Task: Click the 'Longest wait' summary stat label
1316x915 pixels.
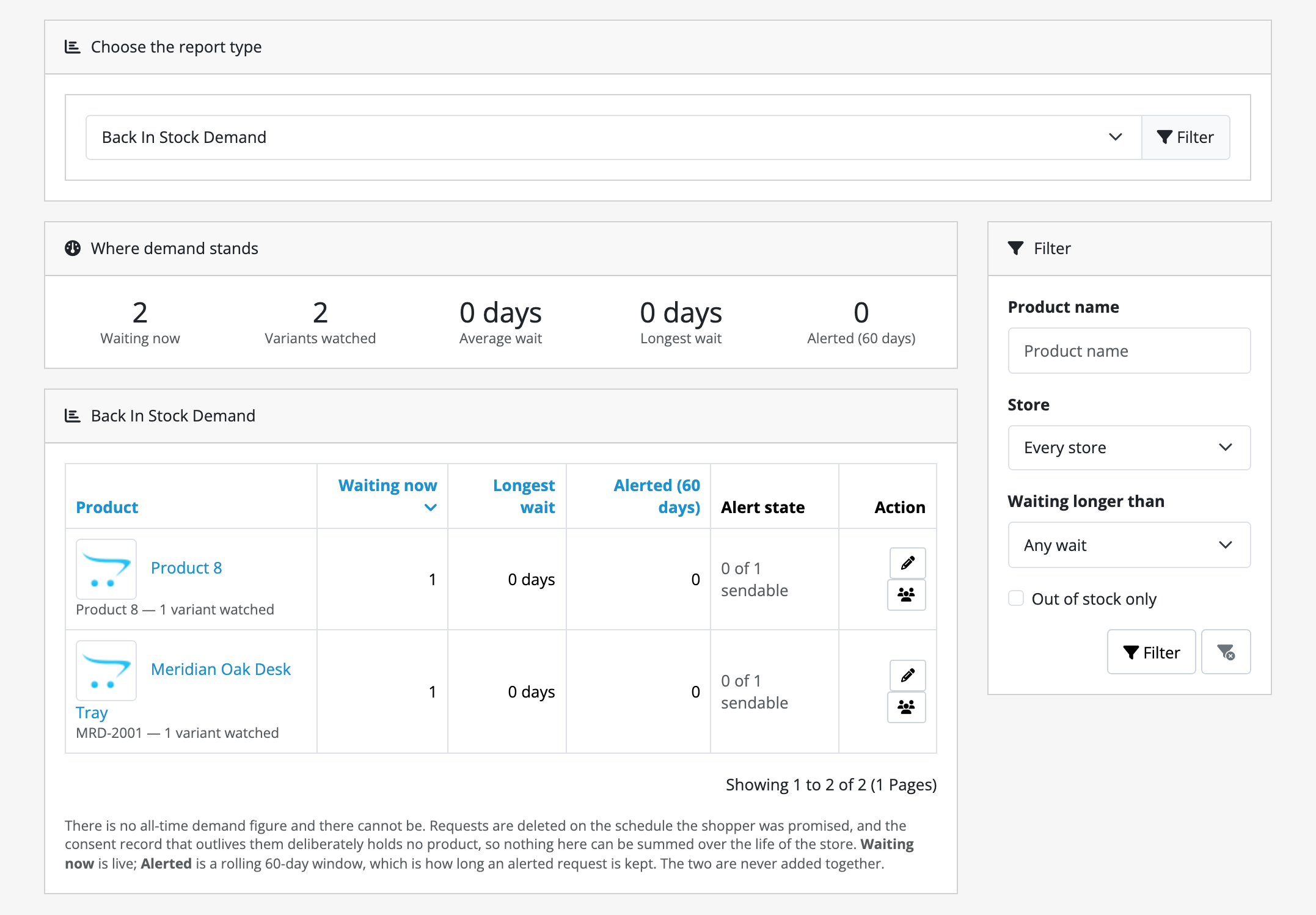Action: [x=681, y=338]
